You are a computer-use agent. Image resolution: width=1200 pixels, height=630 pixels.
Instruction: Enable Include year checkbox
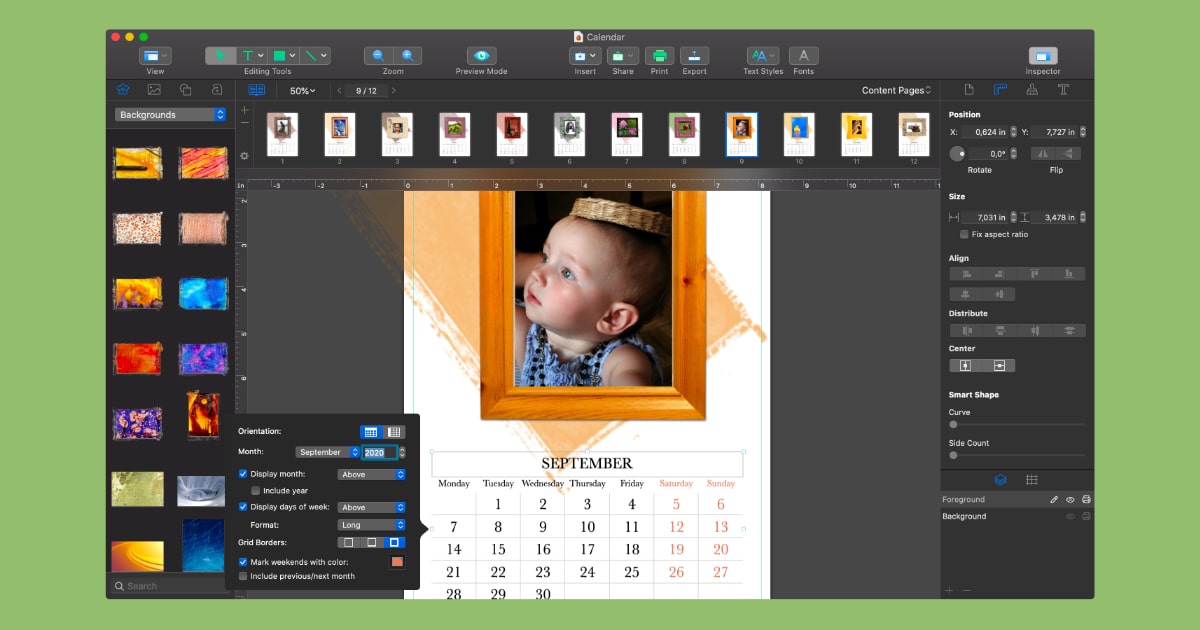256,491
